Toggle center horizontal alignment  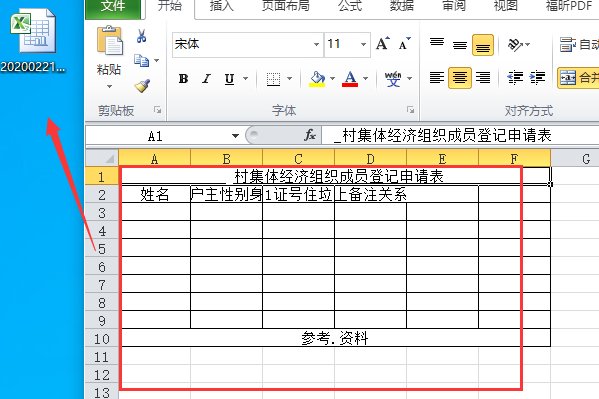(x=460, y=78)
